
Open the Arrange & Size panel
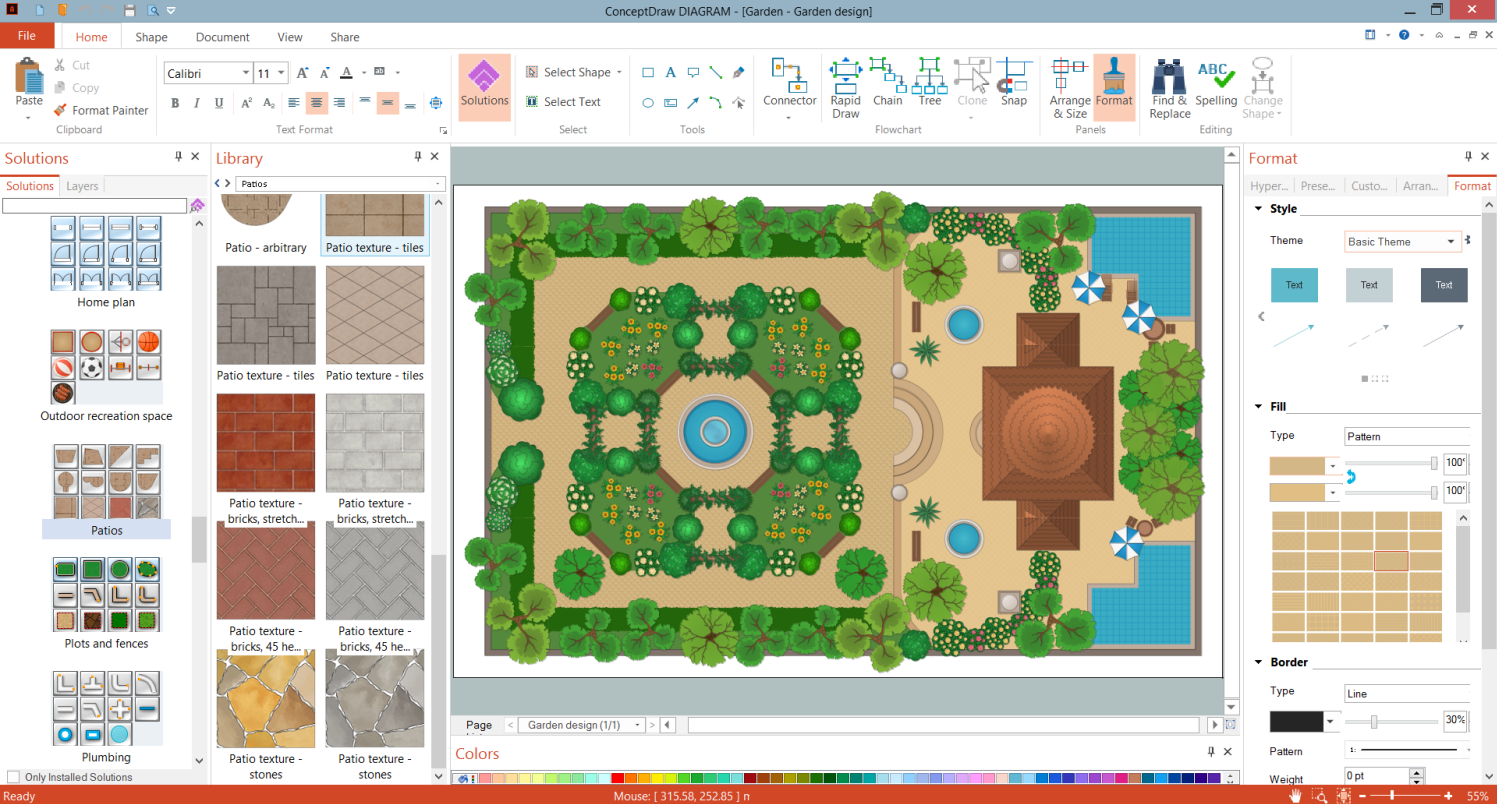click(x=1069, y=87)
